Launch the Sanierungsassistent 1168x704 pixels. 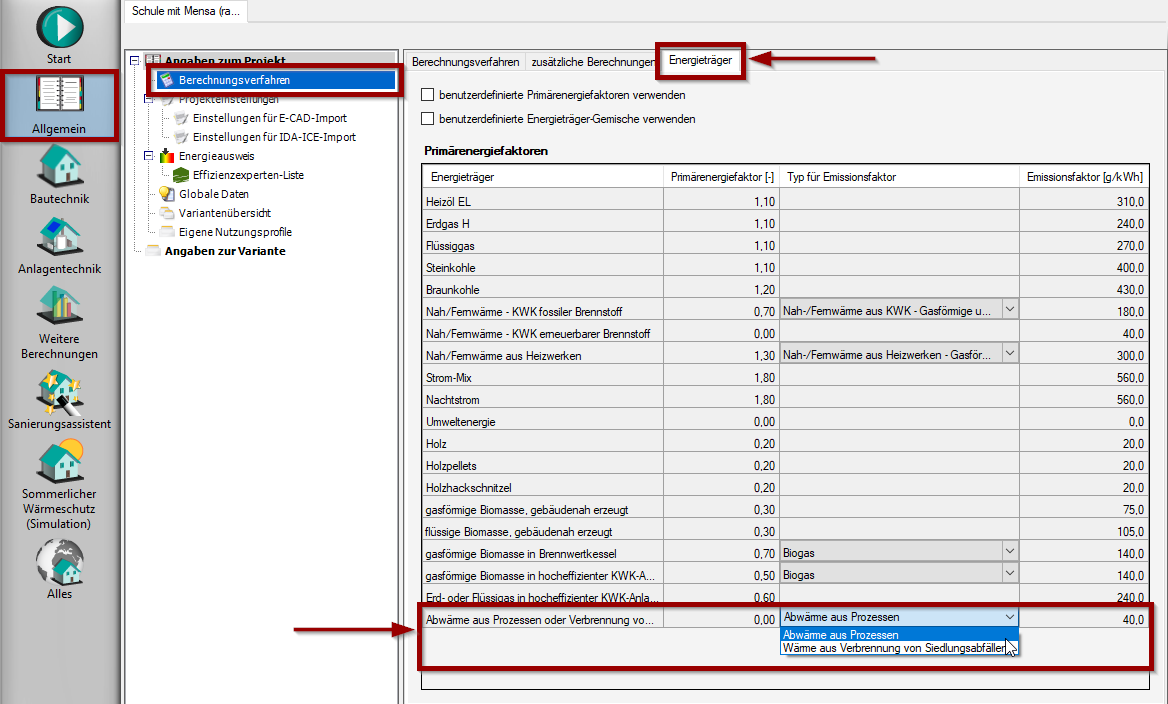[58, 398]
